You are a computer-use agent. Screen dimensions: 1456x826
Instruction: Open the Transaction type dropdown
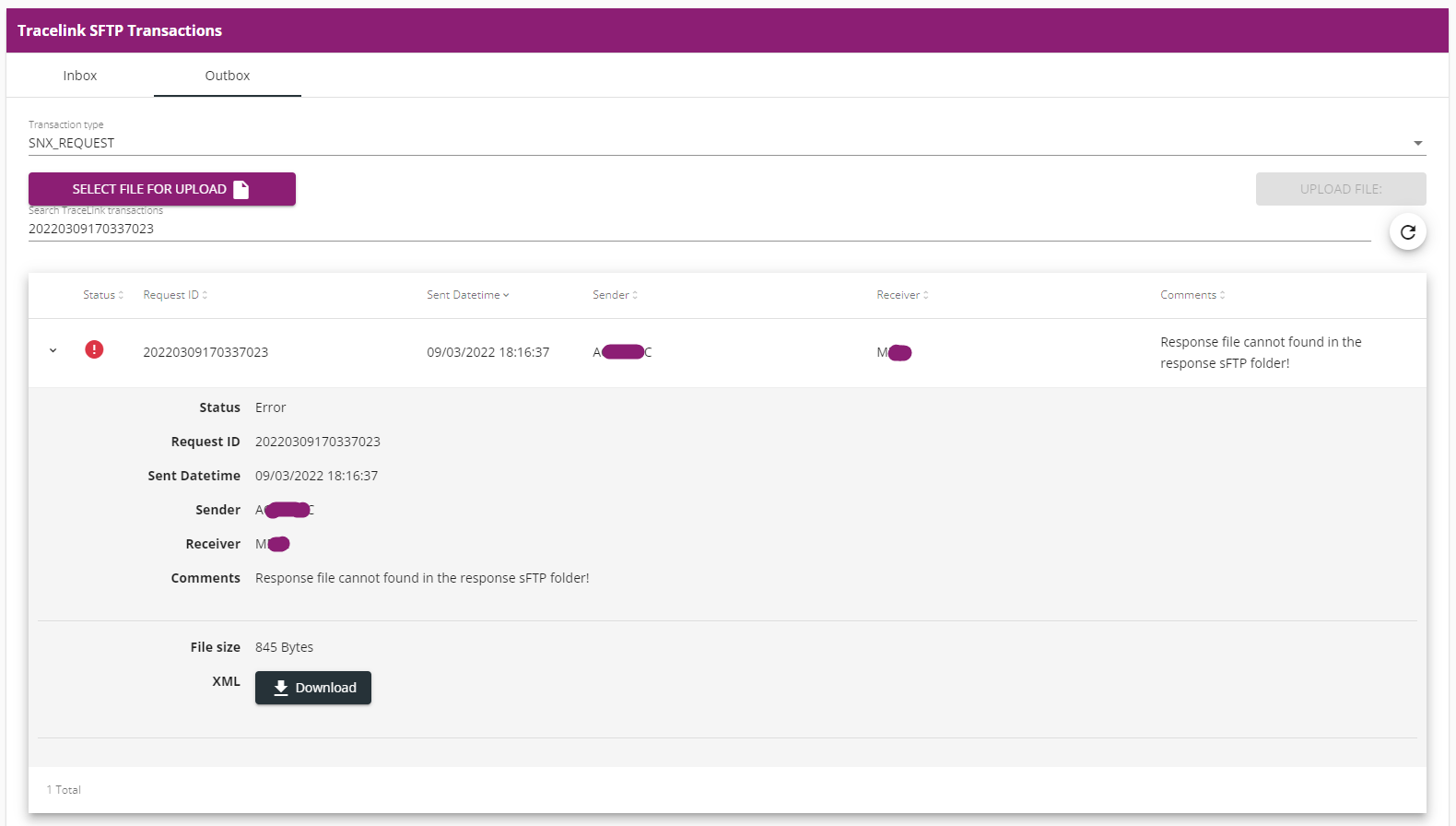(727, 143)
